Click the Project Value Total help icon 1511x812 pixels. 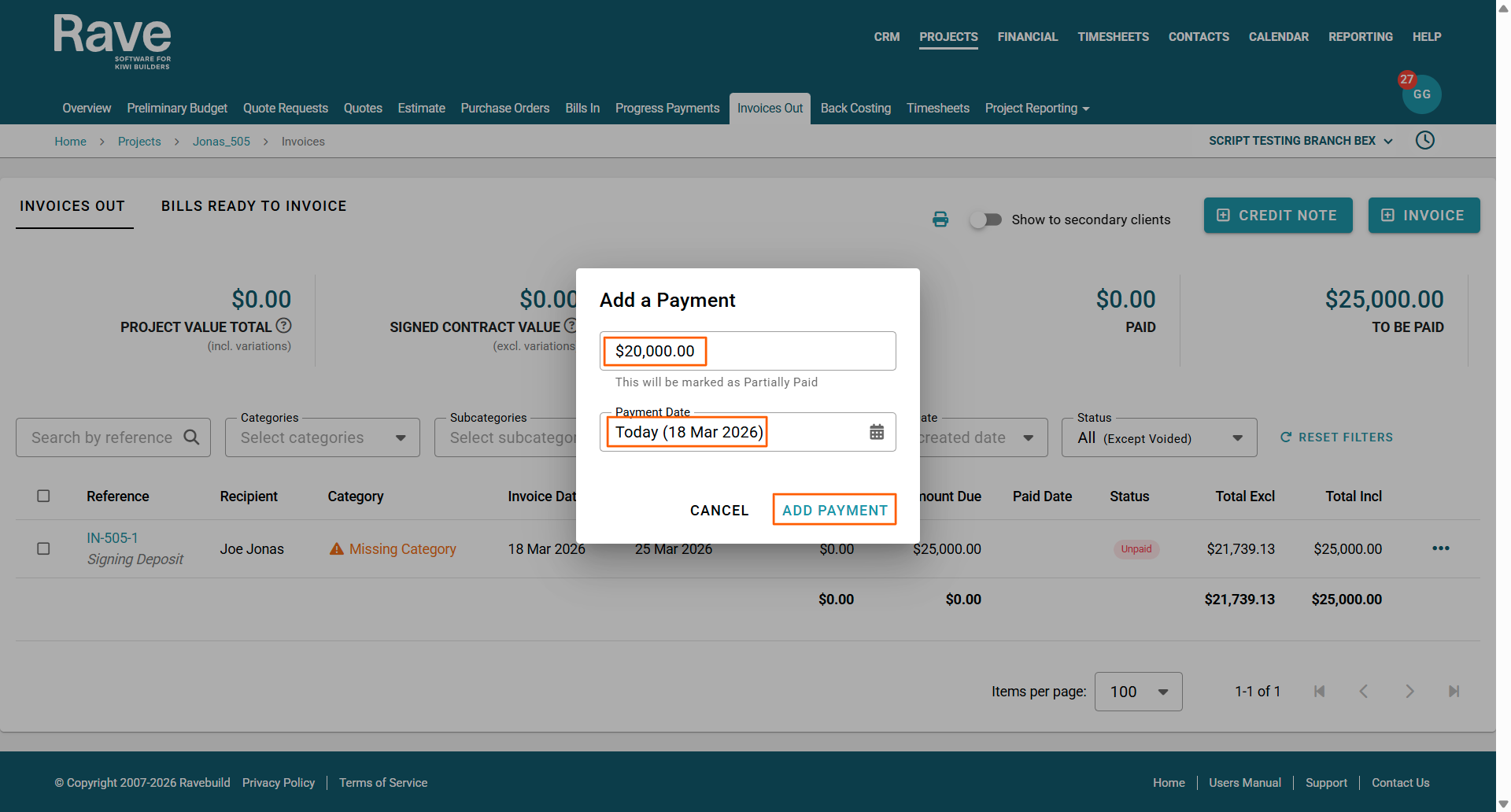tap(284, 326)
